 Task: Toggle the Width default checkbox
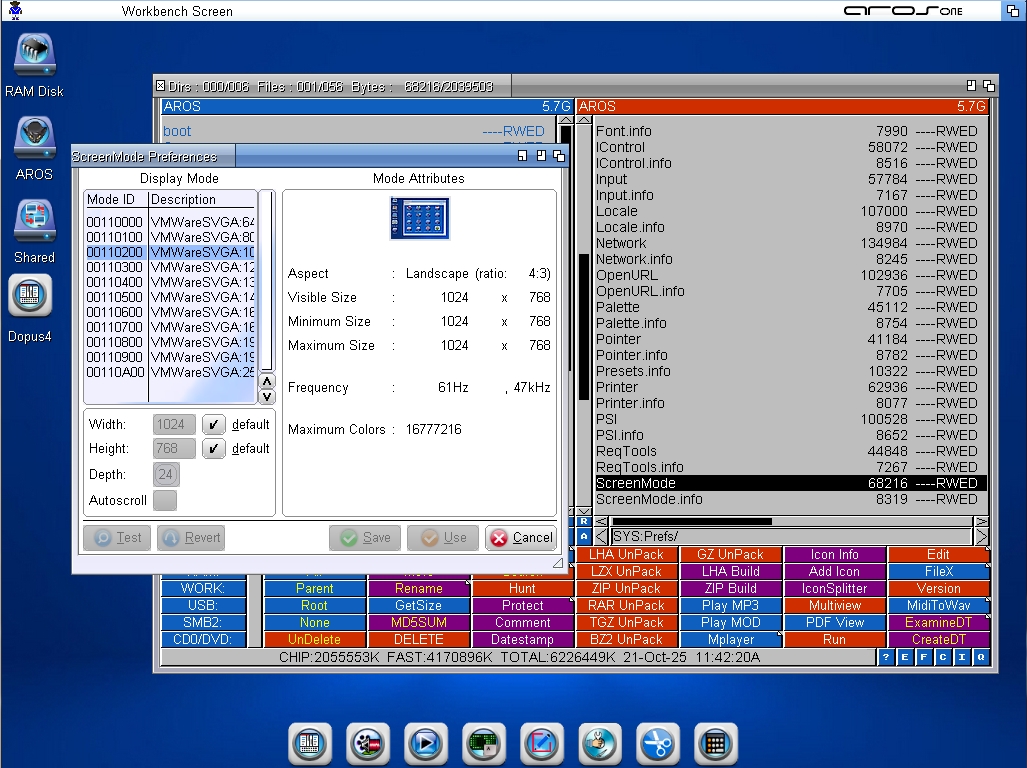(214, 424)
